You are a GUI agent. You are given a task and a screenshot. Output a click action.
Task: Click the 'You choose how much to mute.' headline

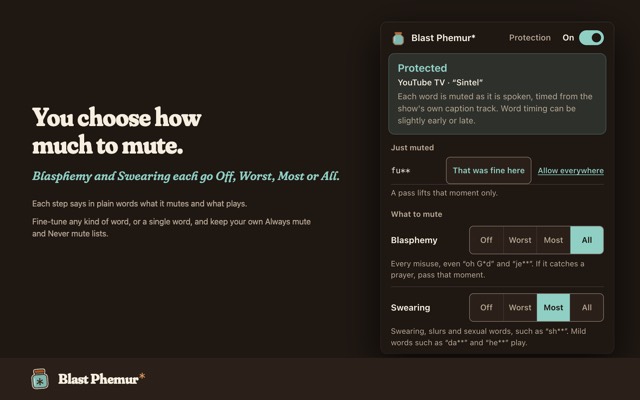pos(117,131)
